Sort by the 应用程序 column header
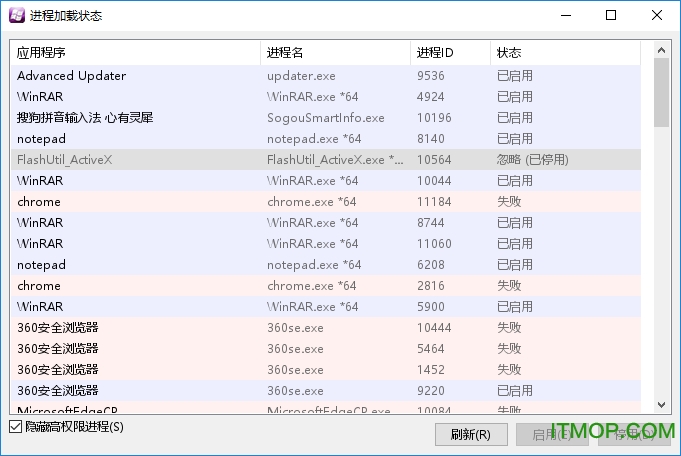The width and height of the screenshot is (681, 456). [136, 53]
